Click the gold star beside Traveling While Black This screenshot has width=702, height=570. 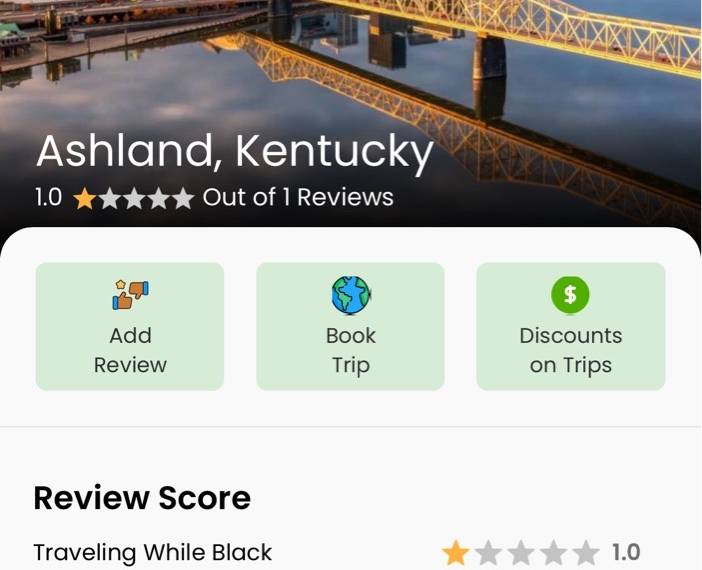(456, 553)
